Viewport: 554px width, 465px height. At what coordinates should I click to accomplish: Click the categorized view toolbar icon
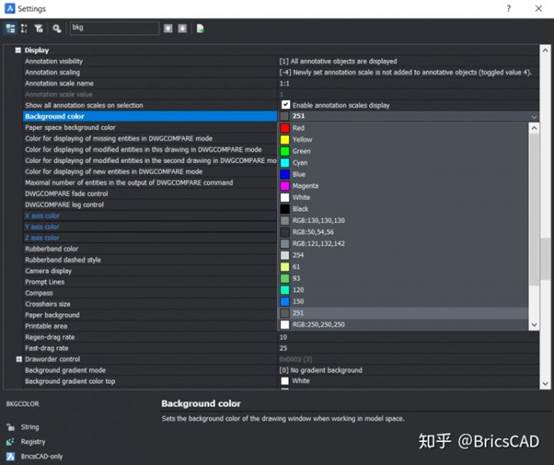point(10,28)
